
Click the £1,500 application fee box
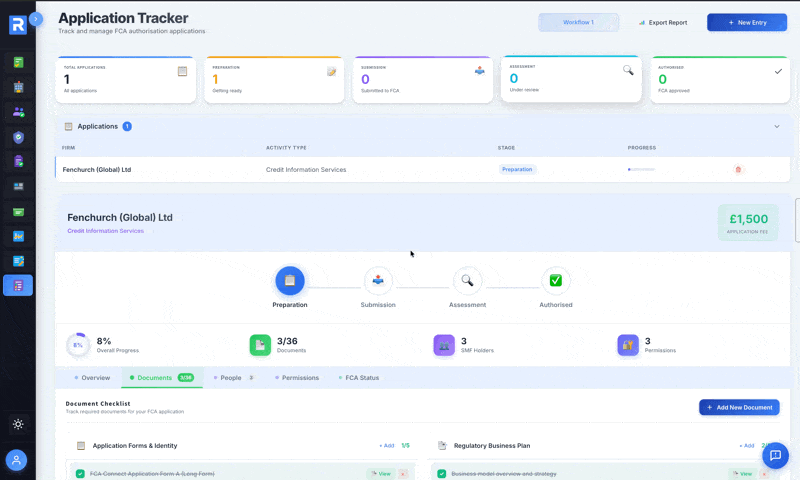point(748,223)
